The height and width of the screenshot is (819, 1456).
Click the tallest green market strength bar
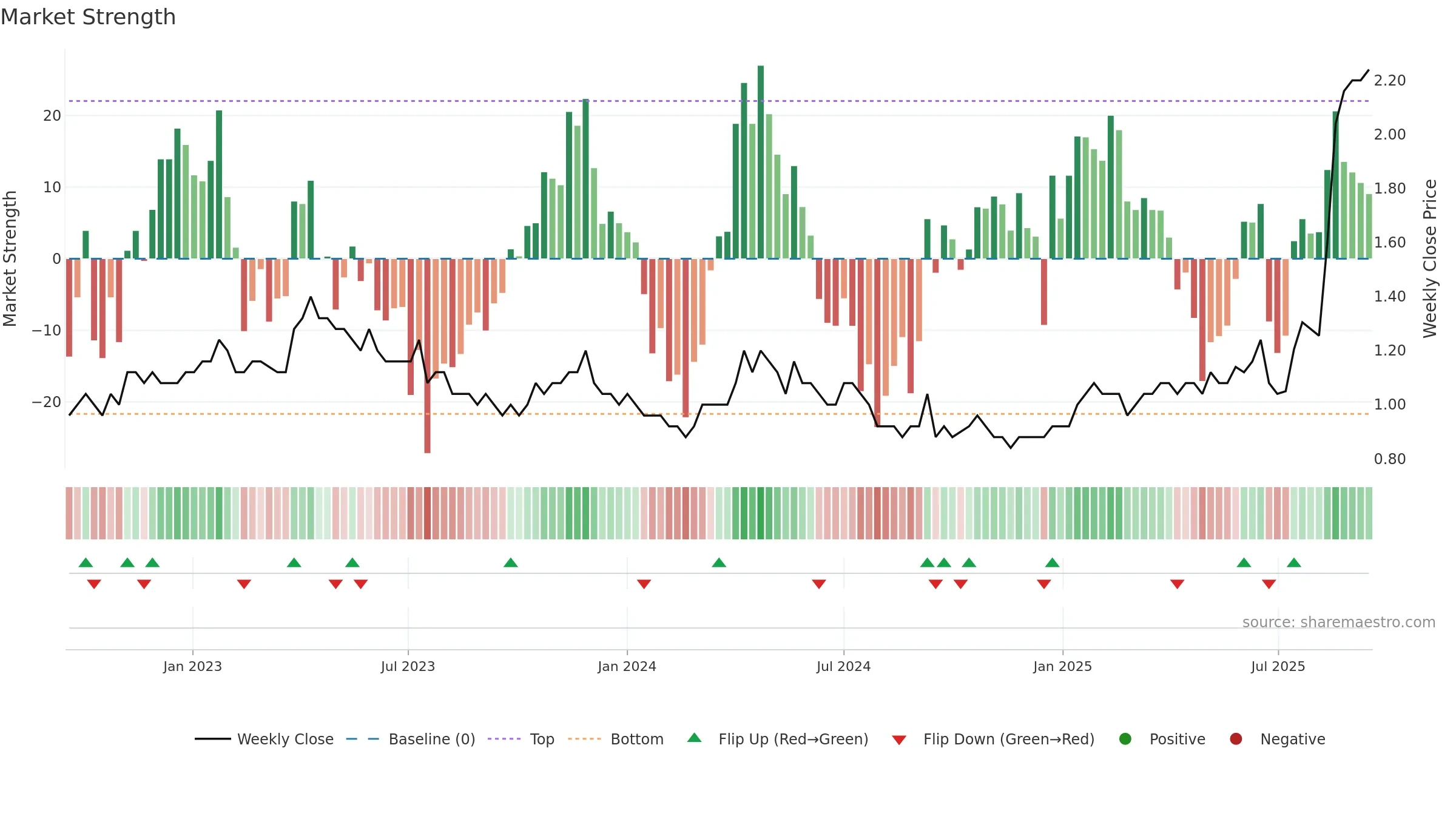point(761,162)
